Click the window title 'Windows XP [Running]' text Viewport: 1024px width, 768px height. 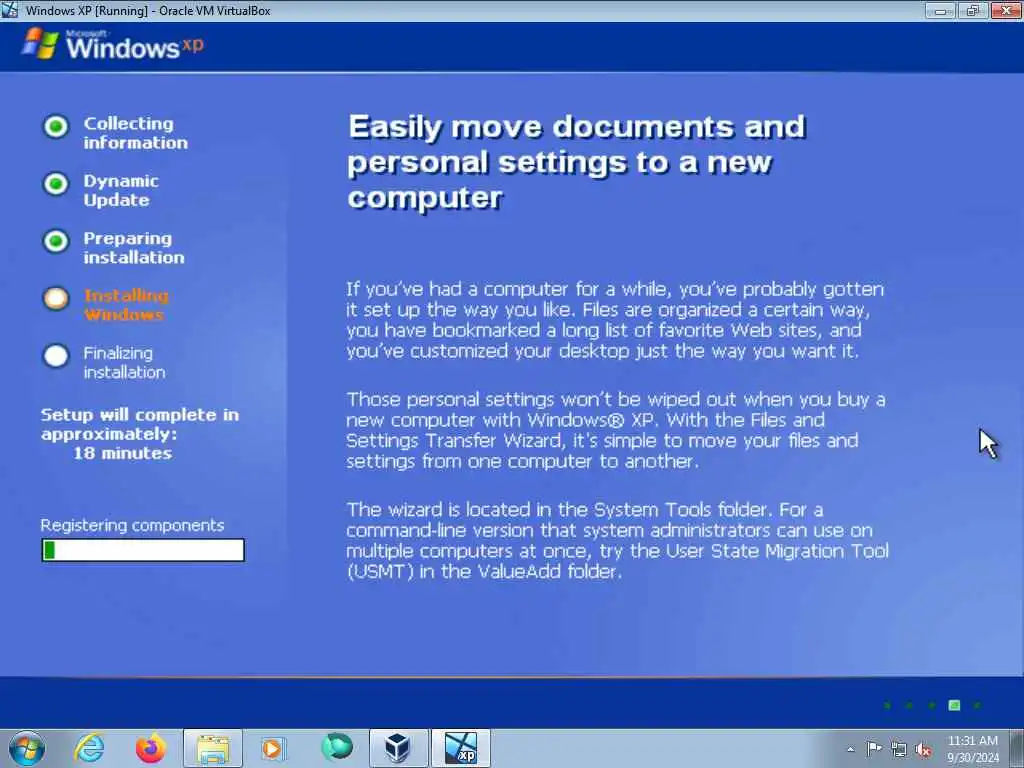[87, 10]
